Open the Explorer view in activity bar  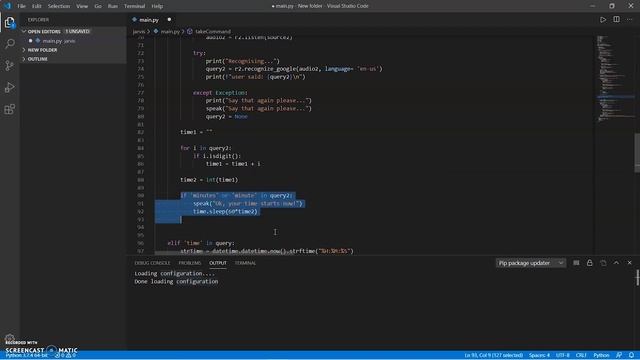tap(9, 22)
